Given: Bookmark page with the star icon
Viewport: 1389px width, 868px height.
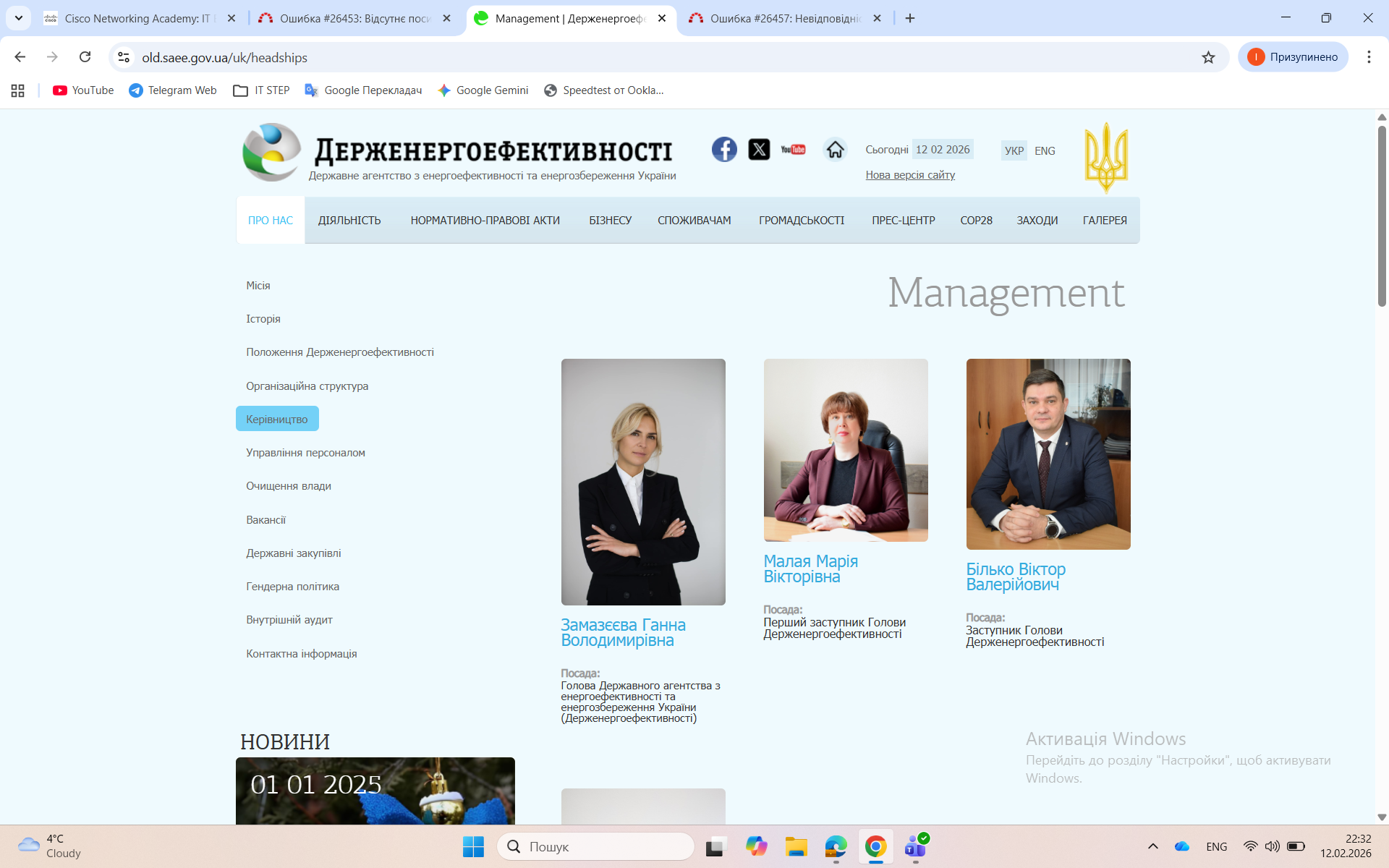Looking at the screenshot, I should [x=1208, y=57].
